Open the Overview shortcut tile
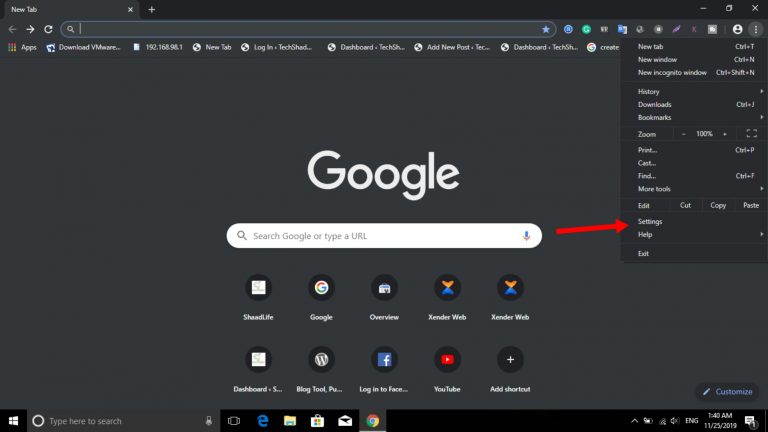The width and height of the screenshot is (768, 432). click(x=384, y=297)
